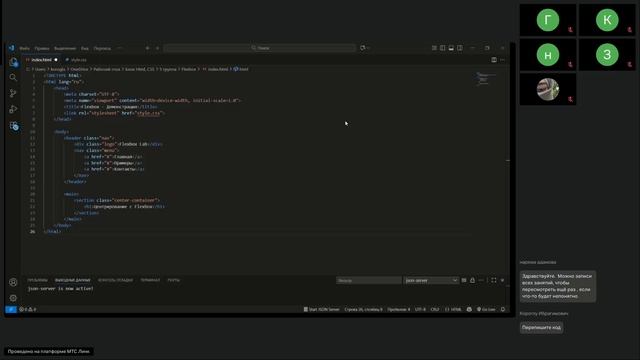
Task: Click participant avatar Г in the call panel
Action: tap(548, 20)
